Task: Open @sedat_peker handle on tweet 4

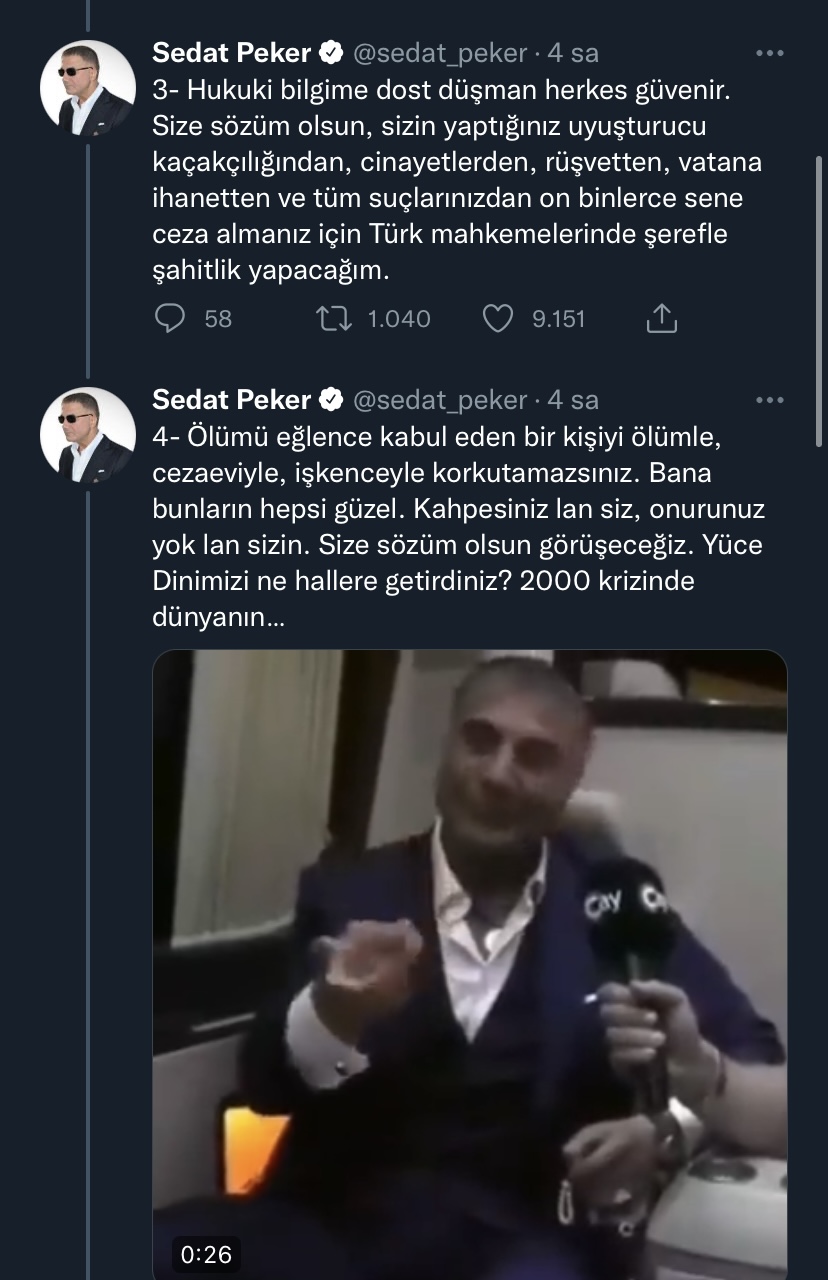Action: (439, 400)
